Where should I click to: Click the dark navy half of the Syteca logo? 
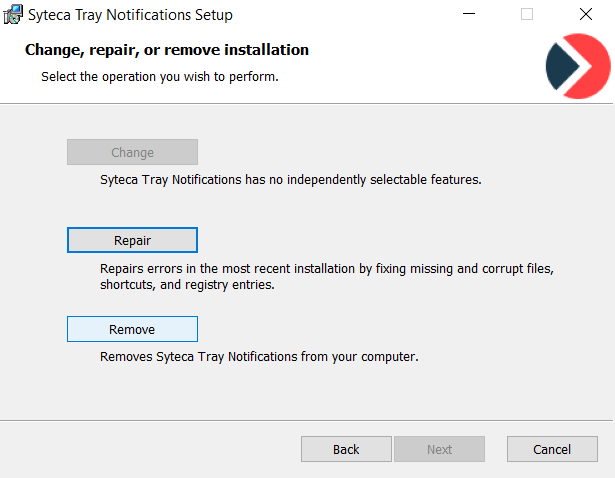[558, 69]
